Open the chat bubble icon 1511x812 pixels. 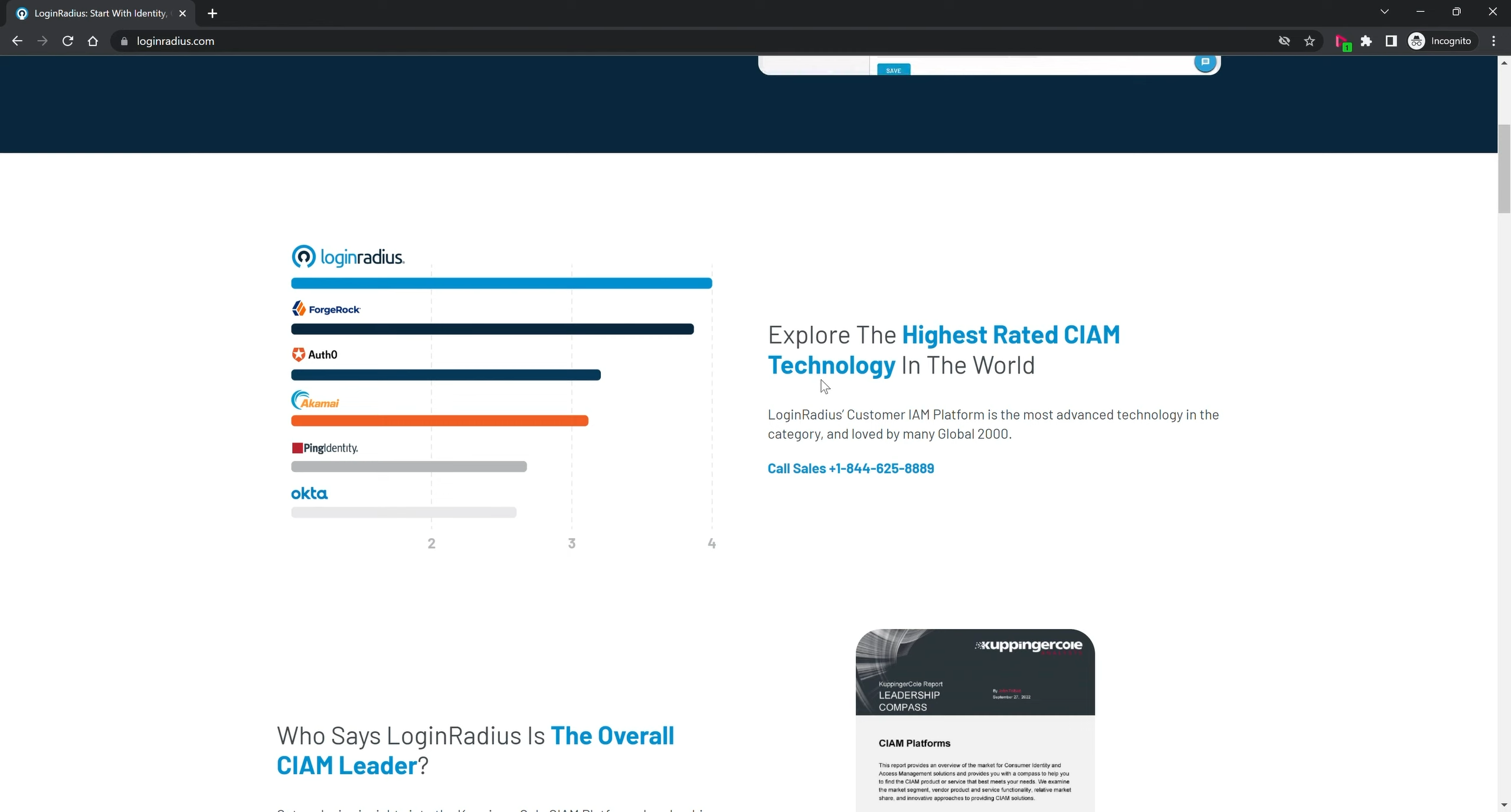click(x=1205, y=62)
